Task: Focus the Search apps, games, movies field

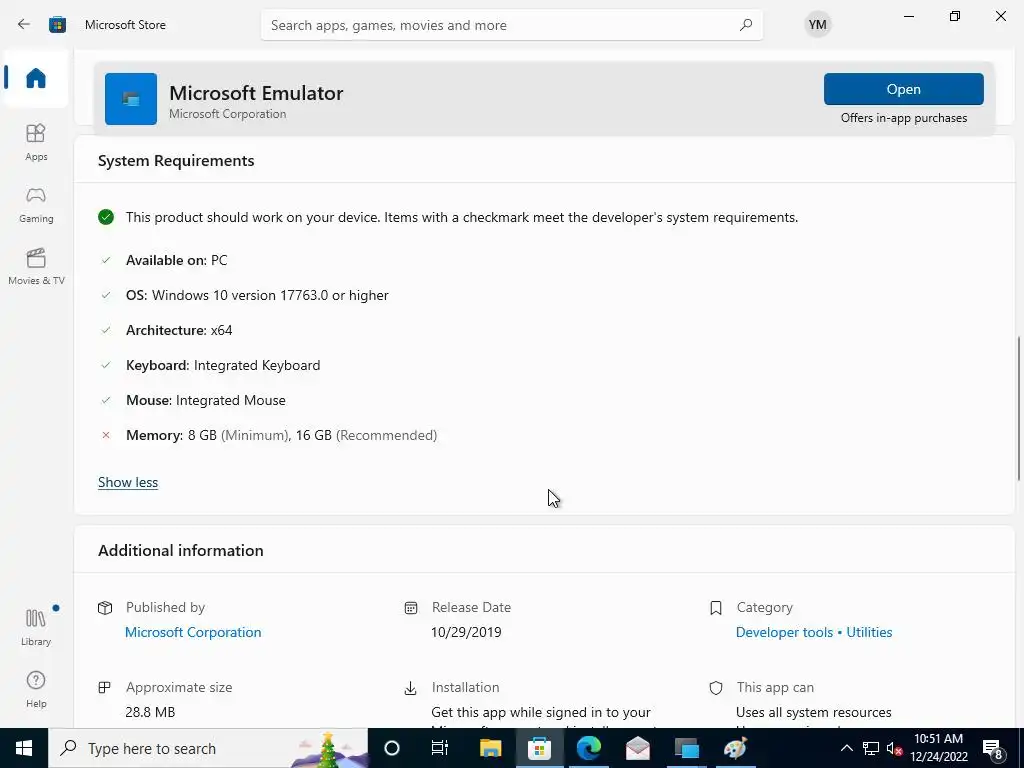Action: click(x=511, y=25)
